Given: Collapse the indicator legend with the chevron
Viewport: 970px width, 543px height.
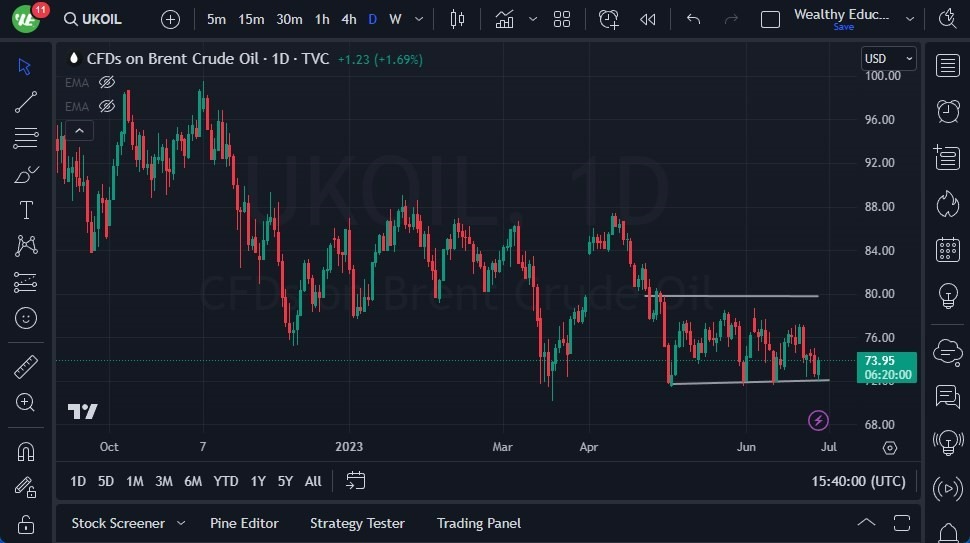Looking at the screenshot, I should (79, 130).
